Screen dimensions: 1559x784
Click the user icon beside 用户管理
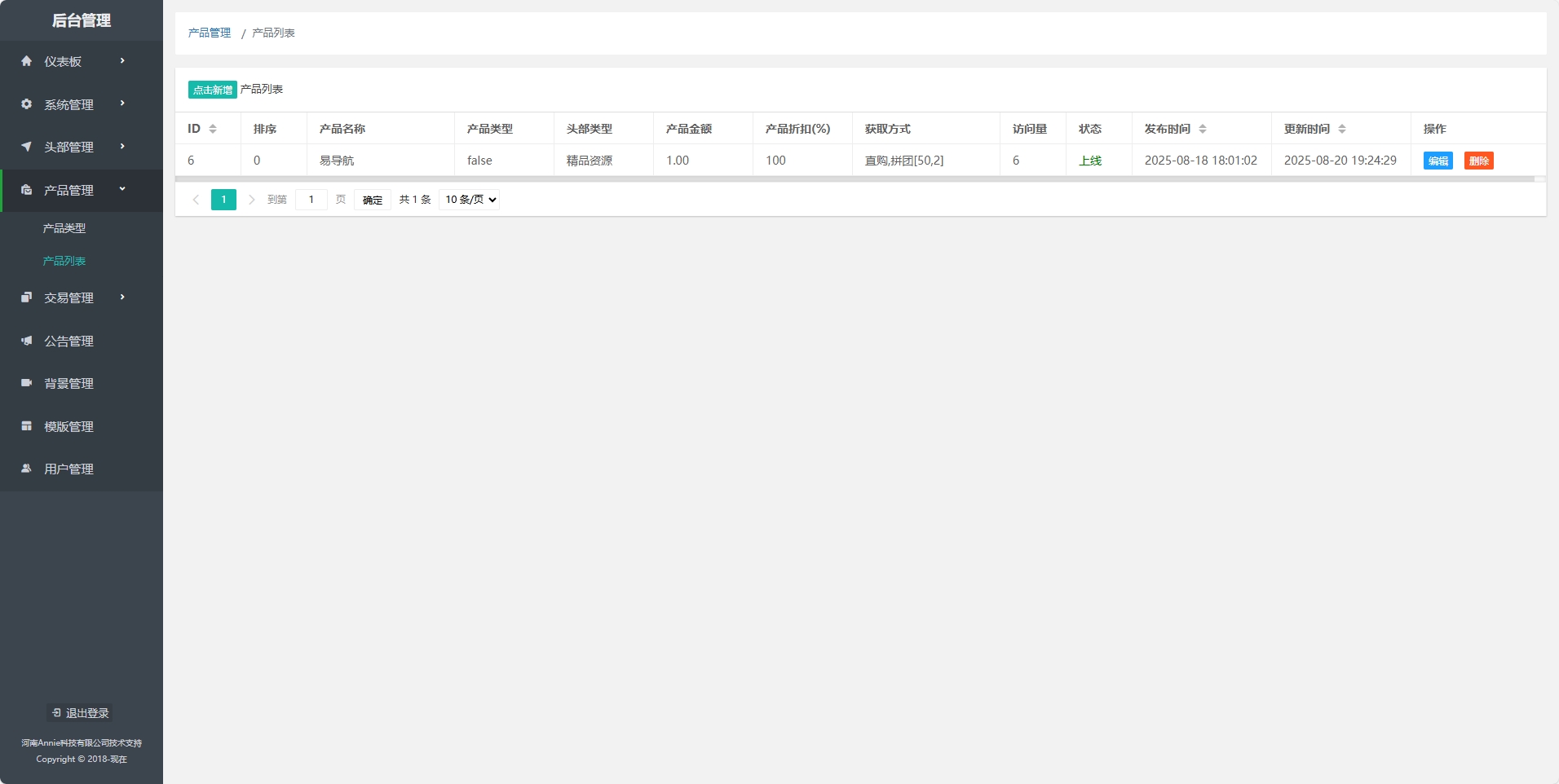(26, 469)
